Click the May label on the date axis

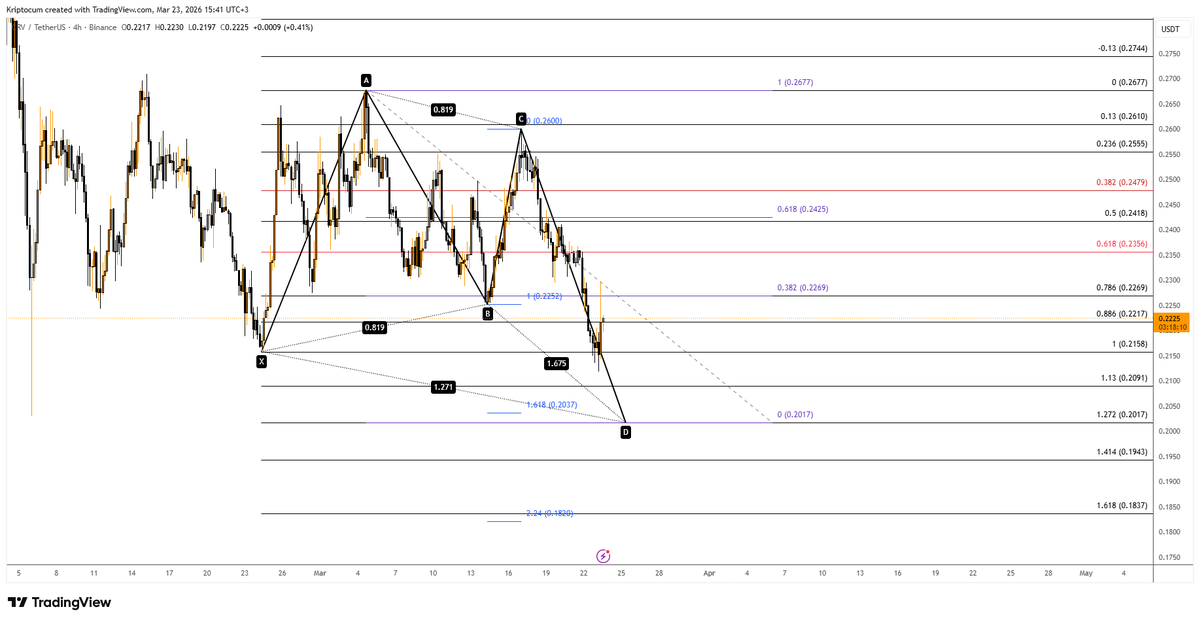[x=1086, y=573]
